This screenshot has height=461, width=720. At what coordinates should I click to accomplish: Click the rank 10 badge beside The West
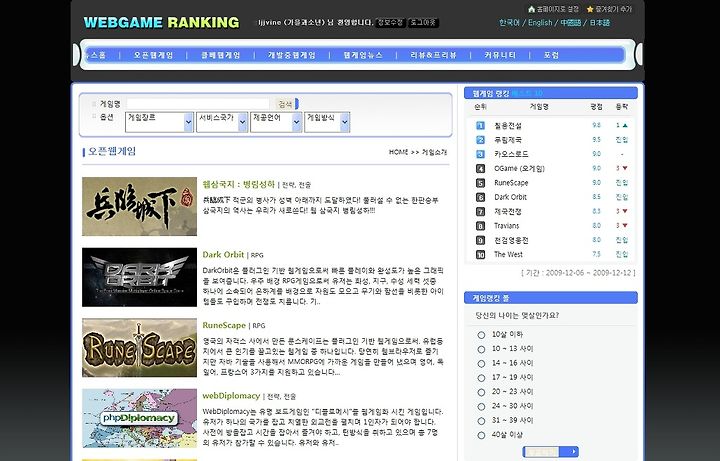[480, 254]
